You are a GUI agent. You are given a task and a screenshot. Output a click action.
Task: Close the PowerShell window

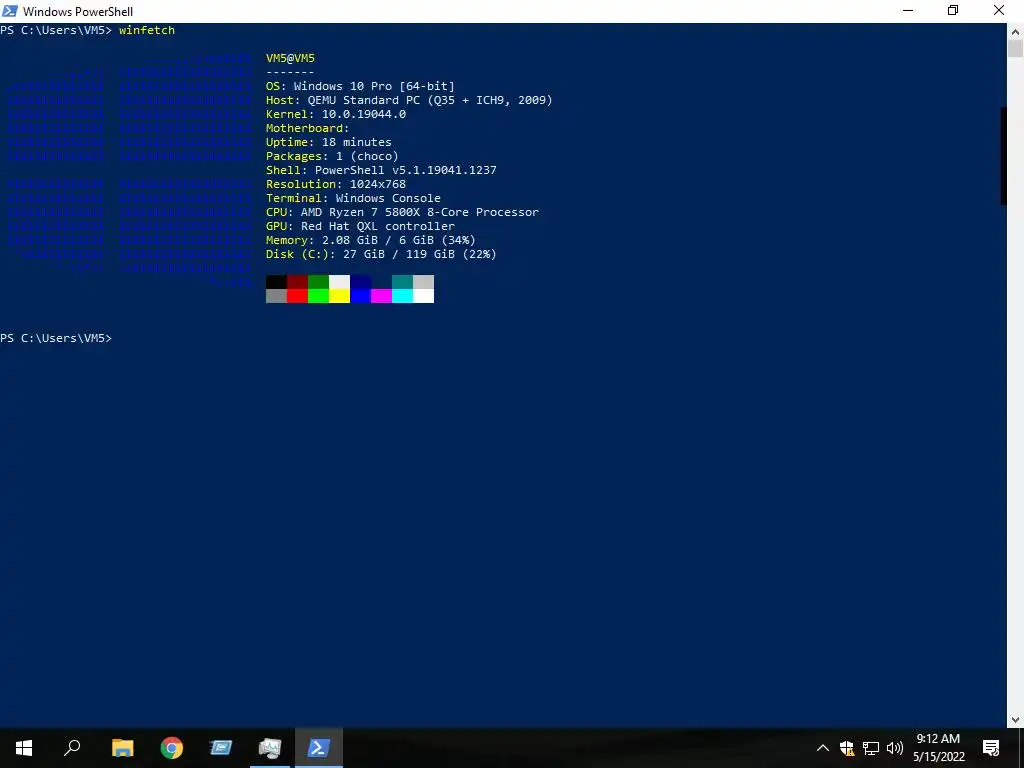999,10
